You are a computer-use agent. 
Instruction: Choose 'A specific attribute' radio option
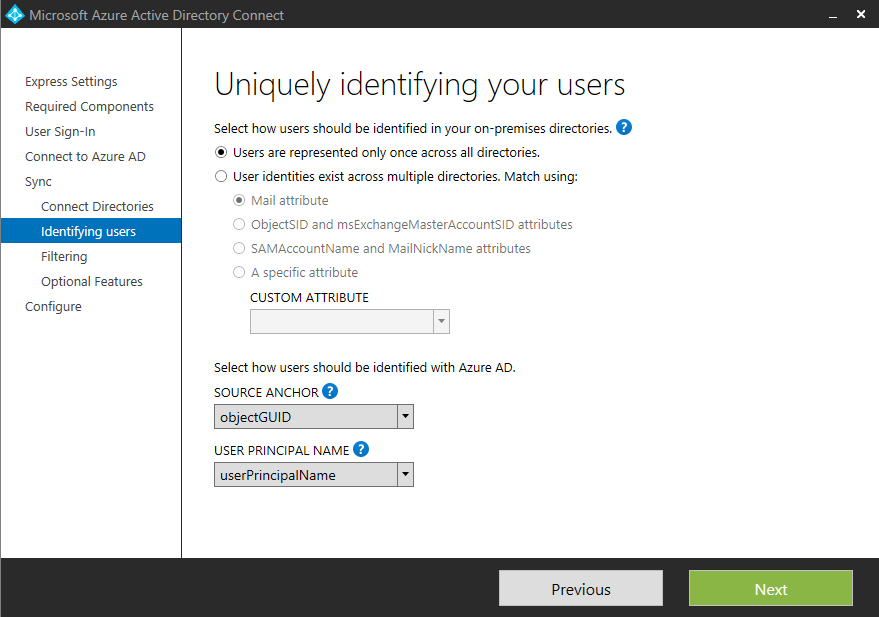click(x=239, y=273)
